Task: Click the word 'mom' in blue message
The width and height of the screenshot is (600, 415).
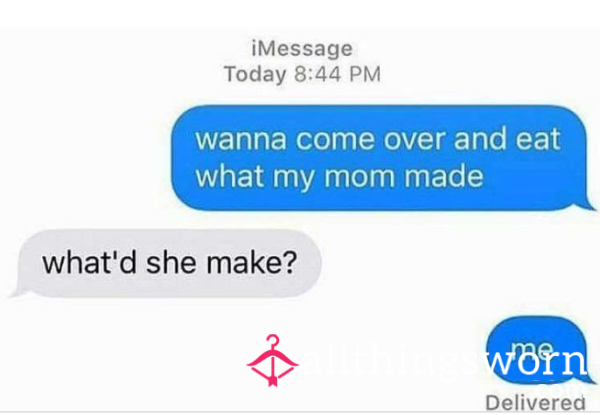Action: pos(359,177)
